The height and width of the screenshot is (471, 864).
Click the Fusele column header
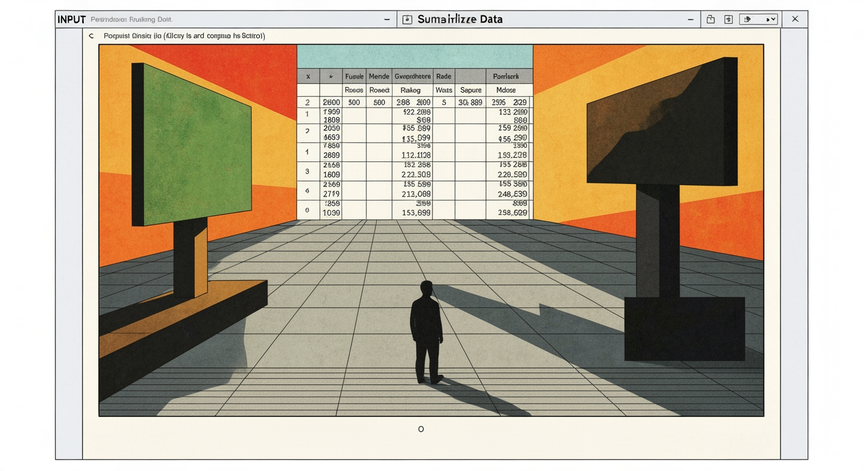pos(354,77)
